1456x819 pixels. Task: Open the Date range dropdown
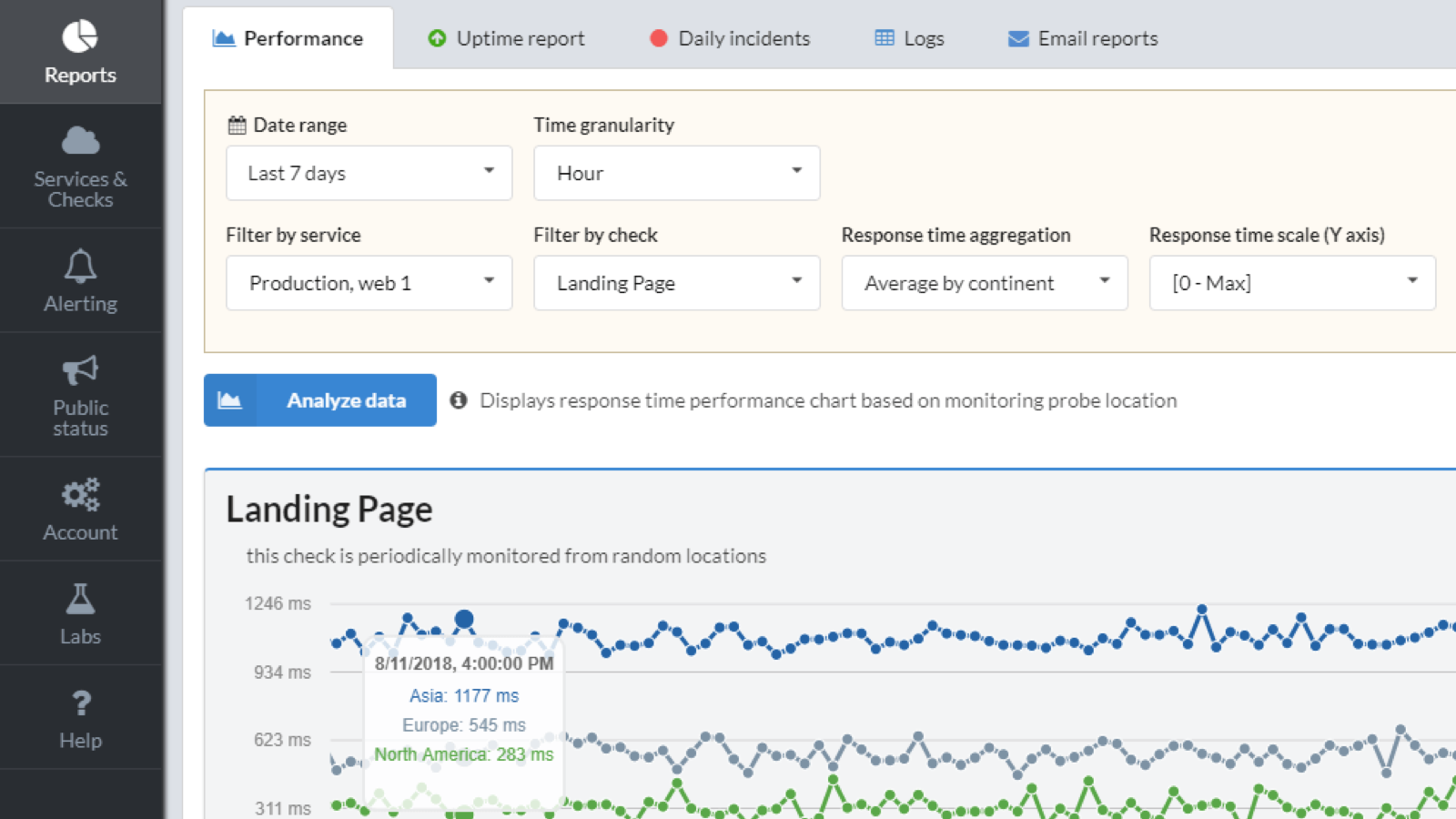pyautogui.click(x=369, y=173)
